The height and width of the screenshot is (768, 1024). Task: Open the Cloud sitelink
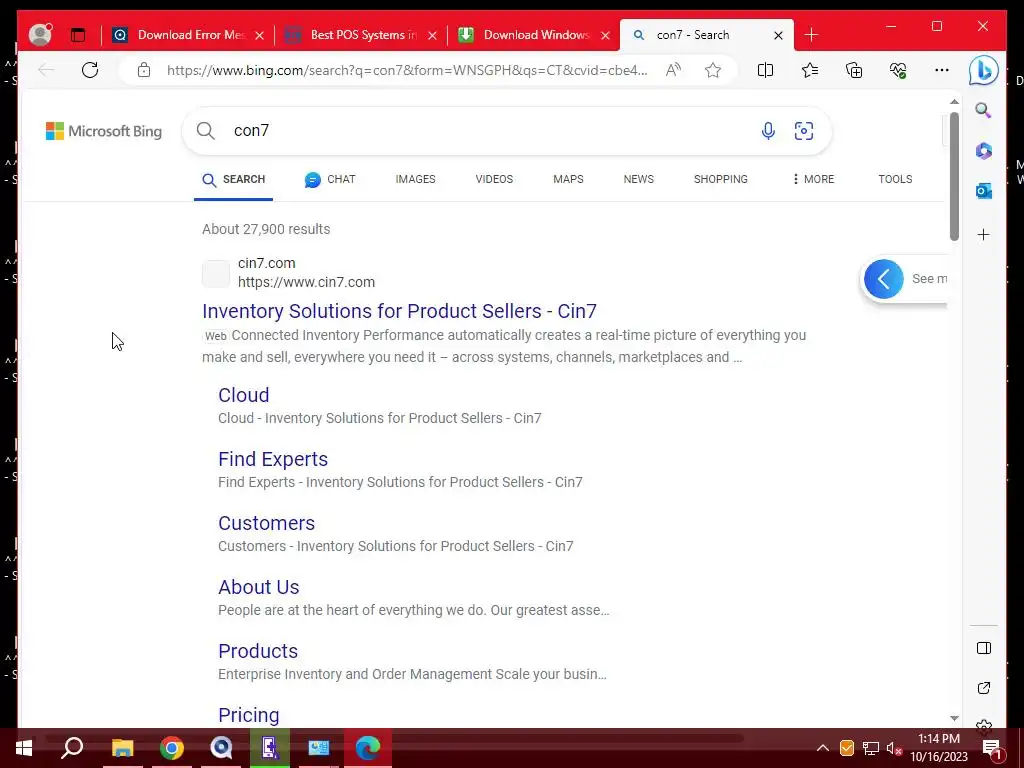(244, 395)
